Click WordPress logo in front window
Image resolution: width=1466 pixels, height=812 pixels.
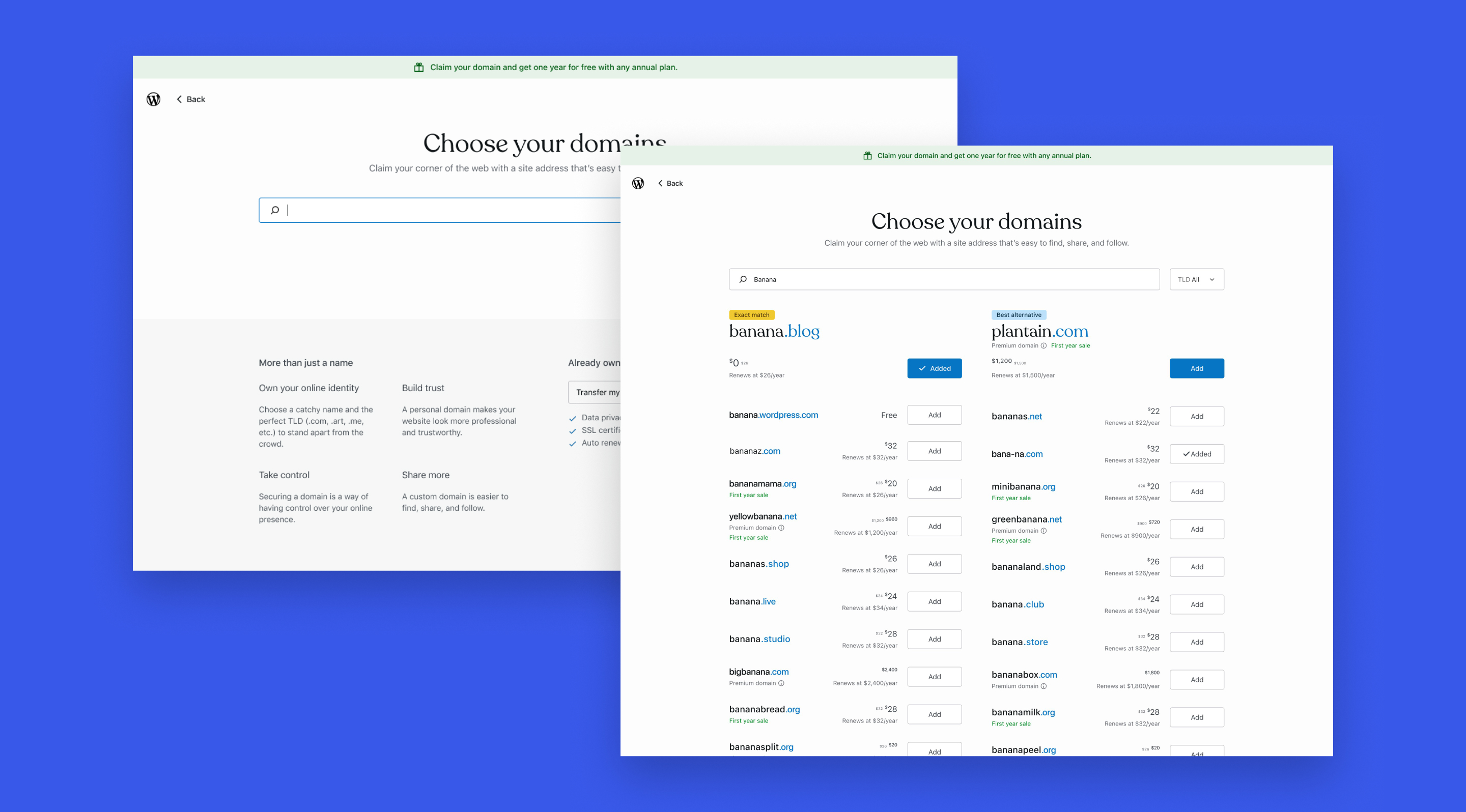(x=638, y=183)
